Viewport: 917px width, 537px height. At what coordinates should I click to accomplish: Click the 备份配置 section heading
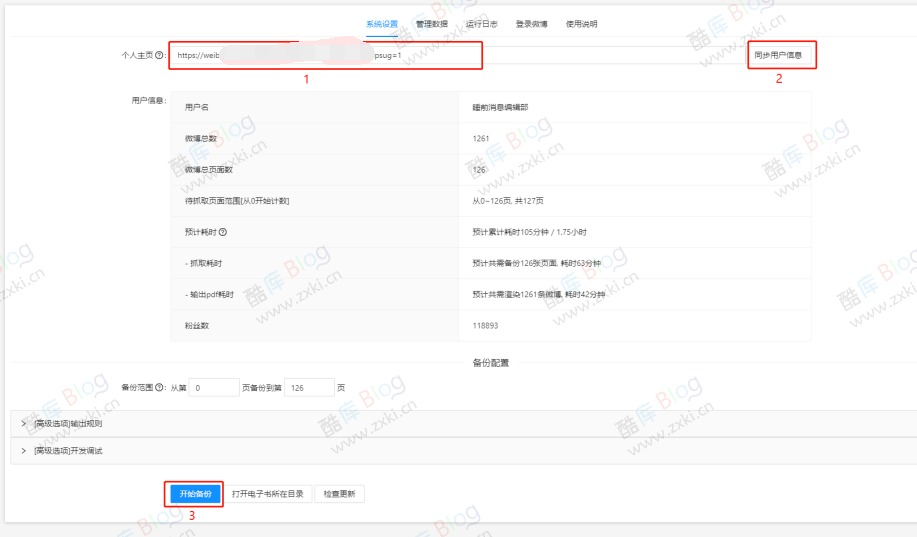[x=491, y=363]
